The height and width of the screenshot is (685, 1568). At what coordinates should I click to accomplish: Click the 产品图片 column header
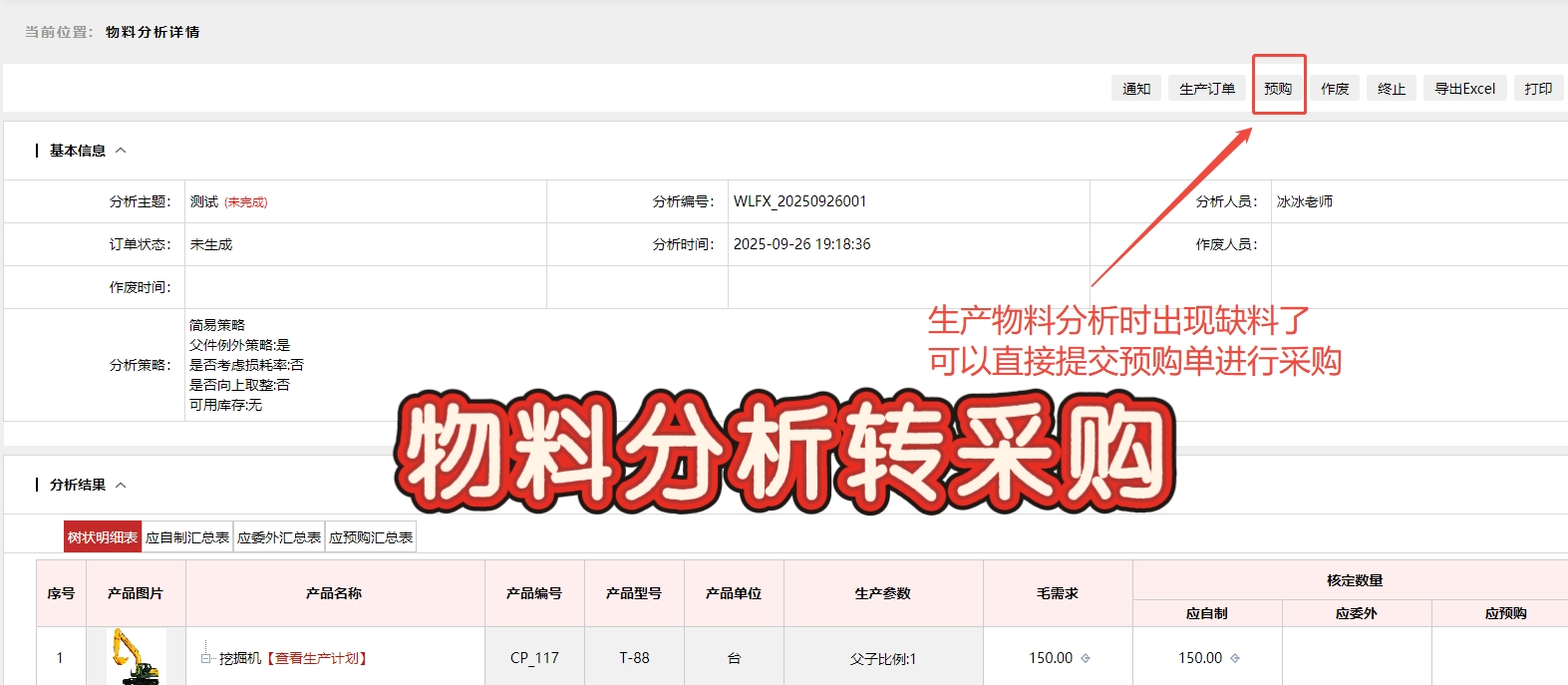pyautogui.click(x=136, y=593)
